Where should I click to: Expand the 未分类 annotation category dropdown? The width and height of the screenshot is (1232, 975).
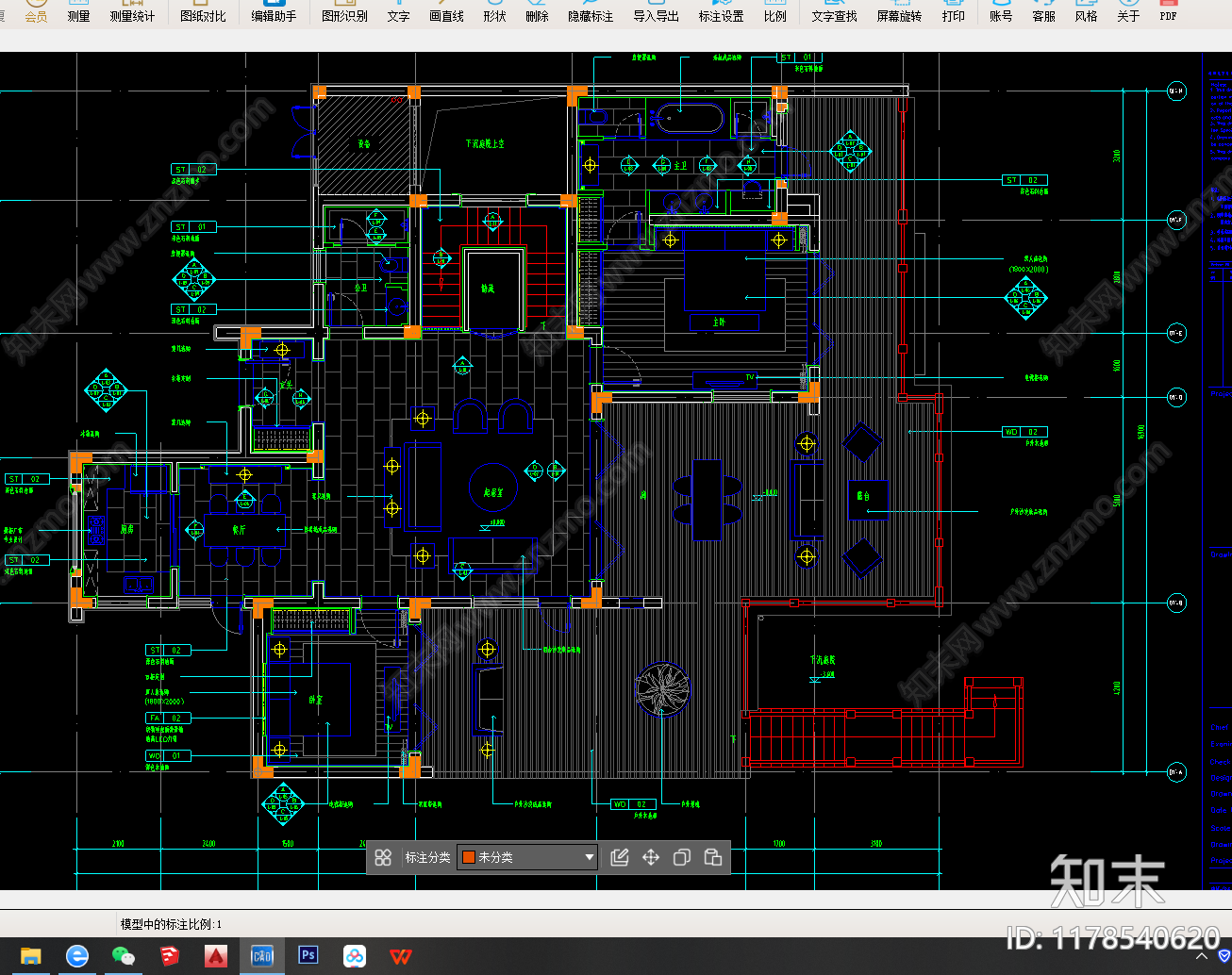(x=590, y=857)
